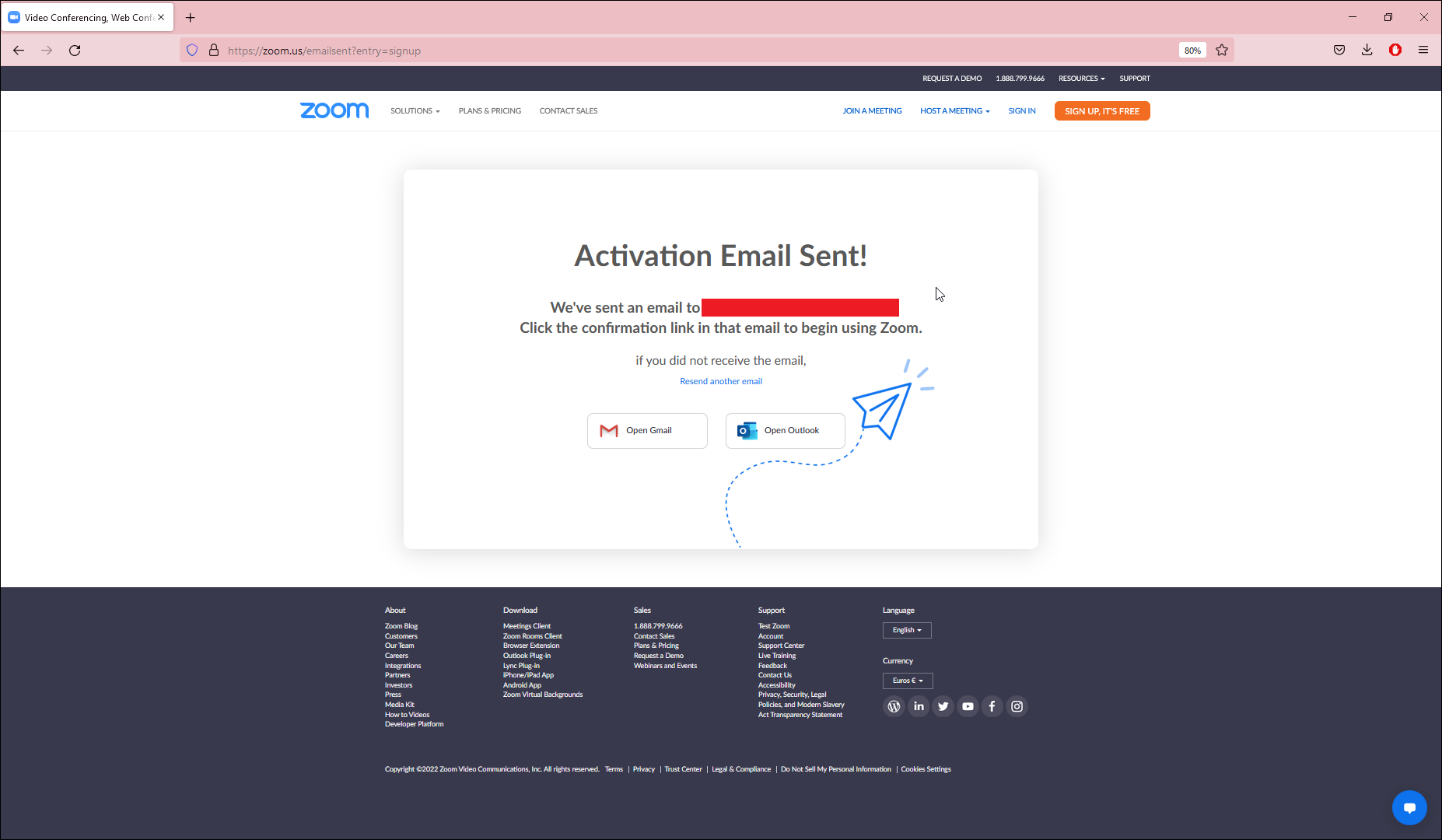Bookmark this page with star icon

1222,51
